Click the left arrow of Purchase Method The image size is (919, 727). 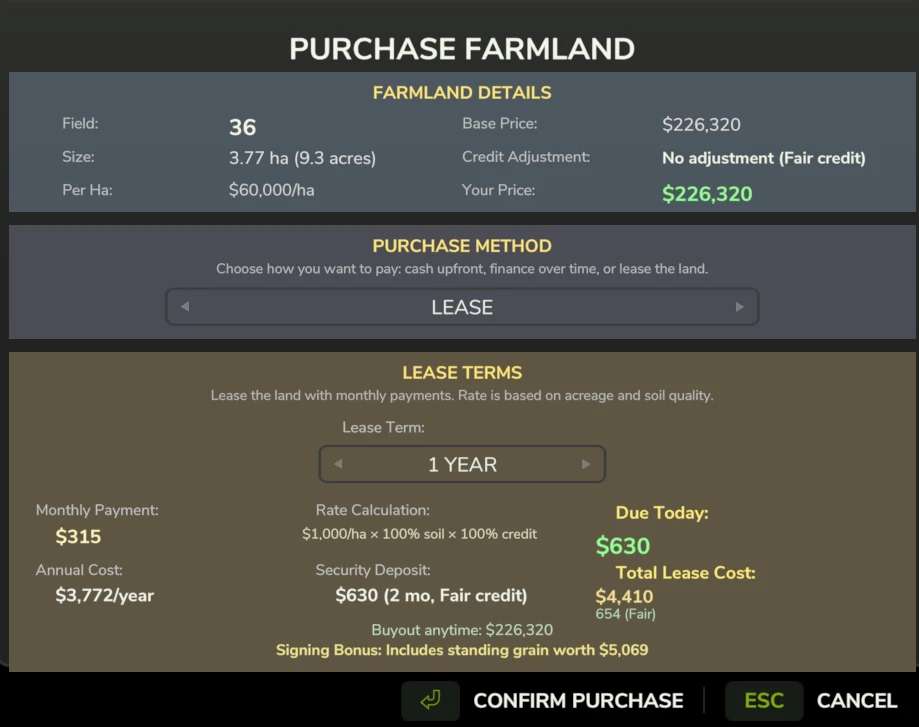click(185, 307)
